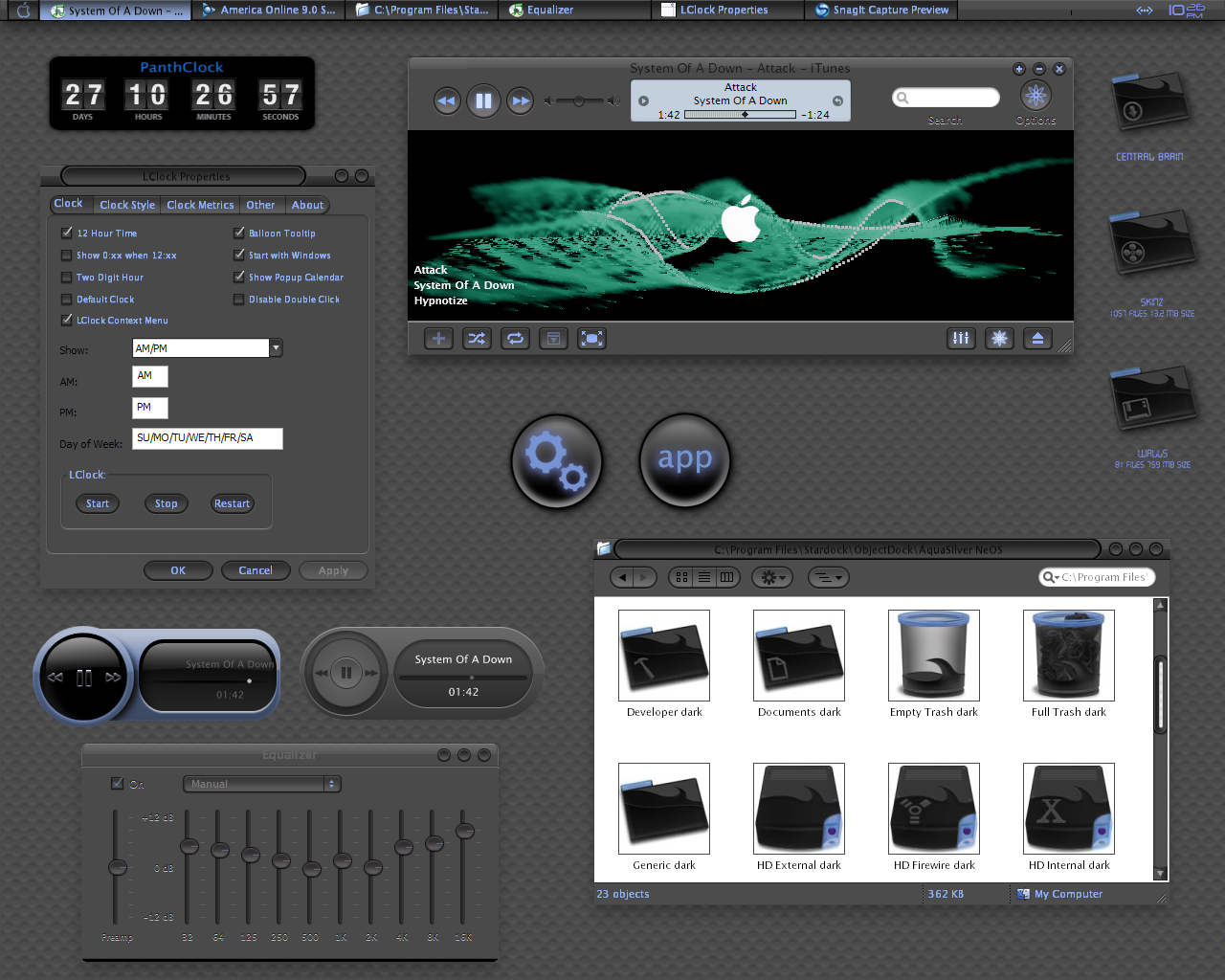Switch to the Clock Style tab
Viewport: 1225px width, 980px height.
127,205
